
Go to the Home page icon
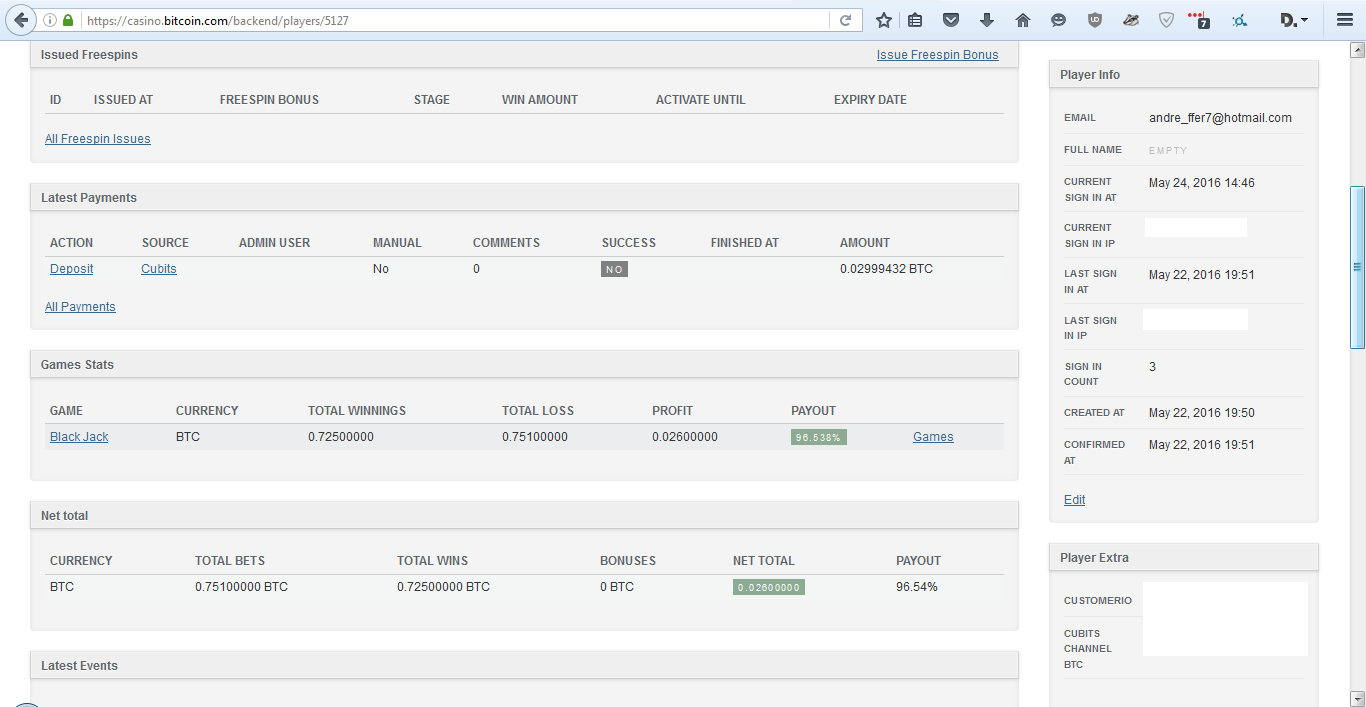1022,20
